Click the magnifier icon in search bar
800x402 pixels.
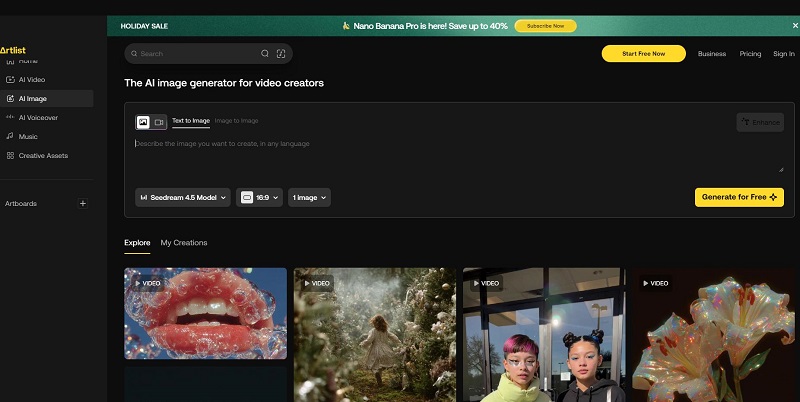[x=265, y=54]
